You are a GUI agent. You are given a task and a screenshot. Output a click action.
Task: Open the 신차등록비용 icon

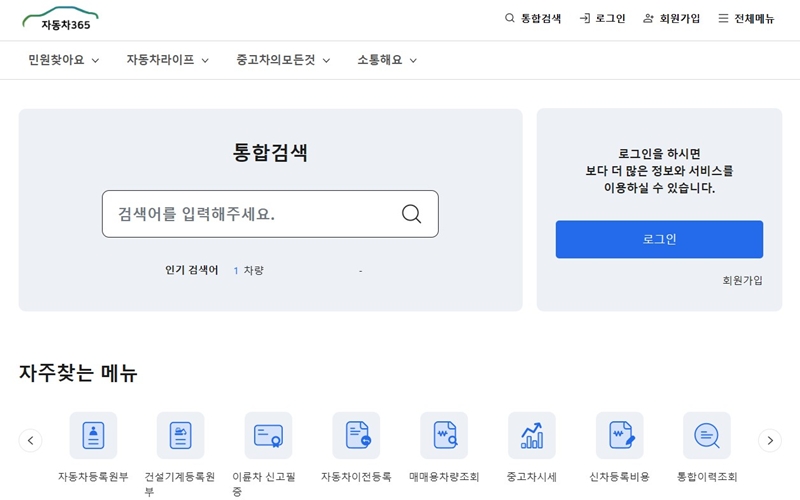619,436
